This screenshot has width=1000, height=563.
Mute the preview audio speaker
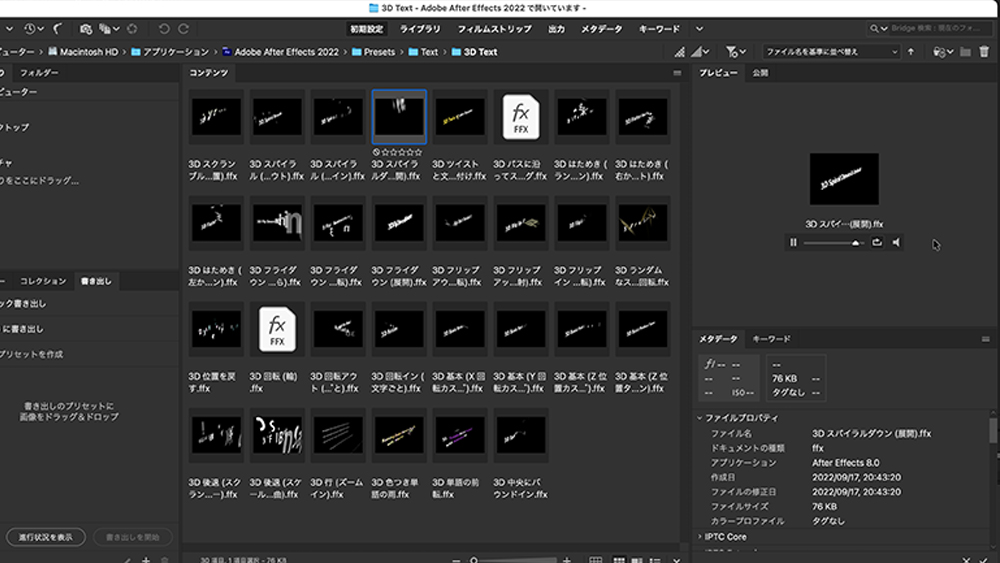click(896, 242)
